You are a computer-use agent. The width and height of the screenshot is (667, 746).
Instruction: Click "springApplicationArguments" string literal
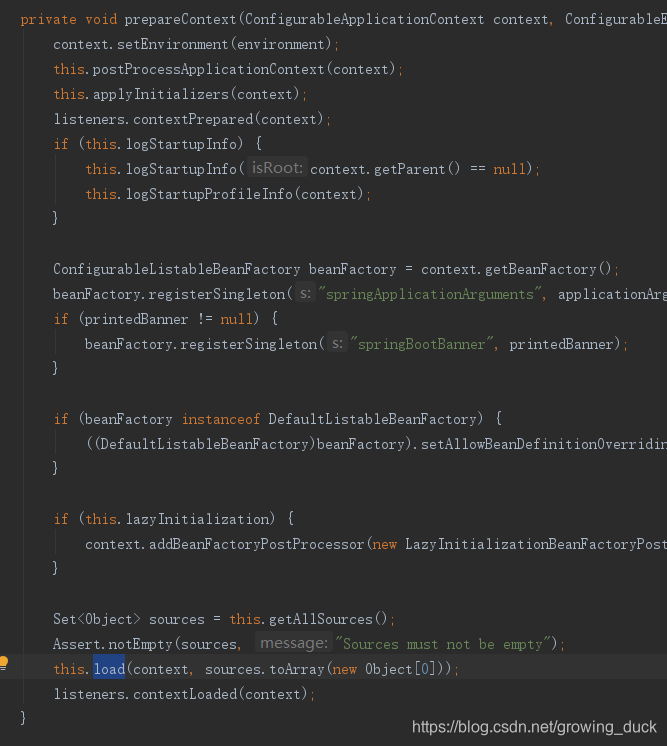tap(432, 294)
